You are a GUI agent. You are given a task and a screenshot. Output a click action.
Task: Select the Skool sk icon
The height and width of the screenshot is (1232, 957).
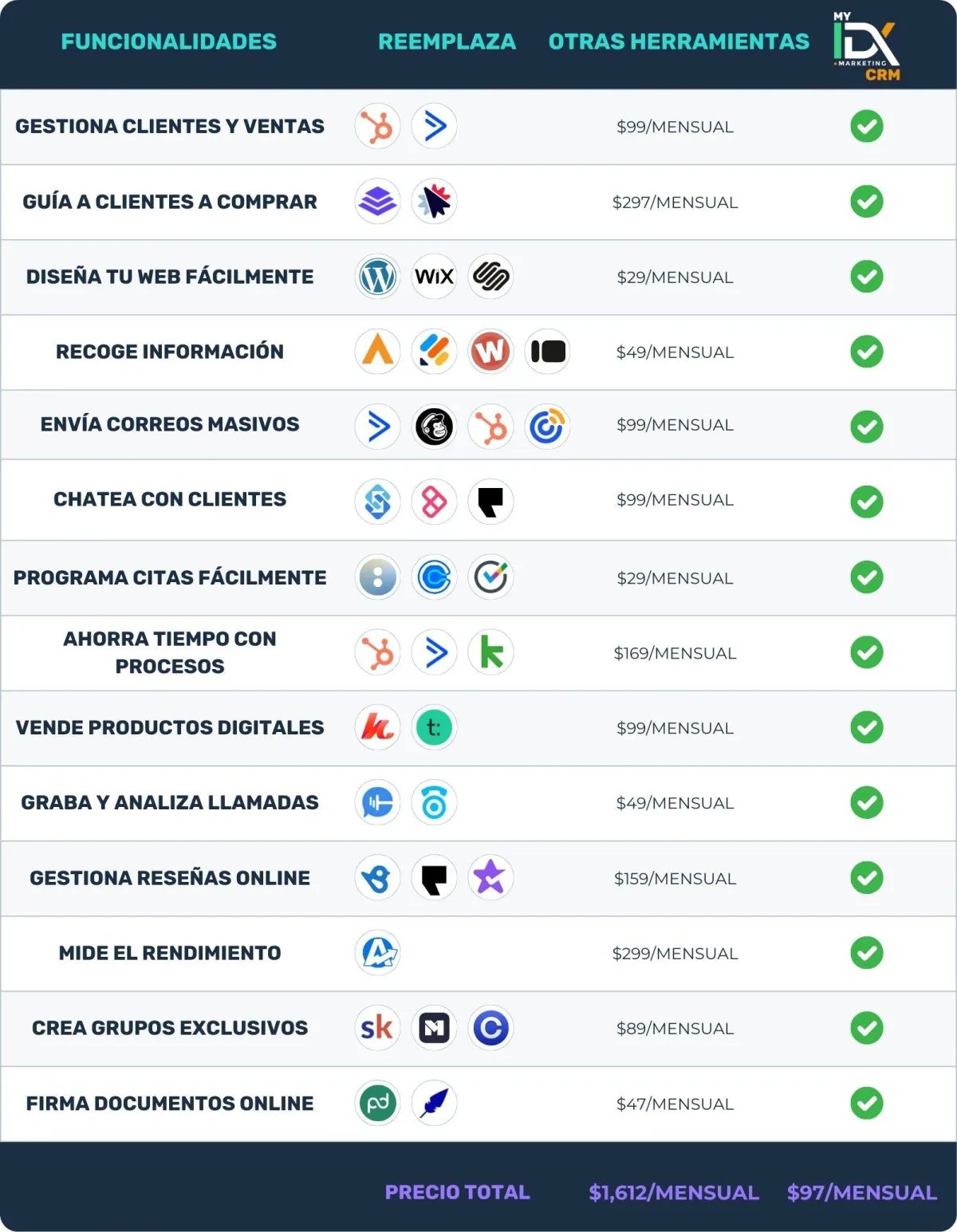click(x=378, y=1028)
